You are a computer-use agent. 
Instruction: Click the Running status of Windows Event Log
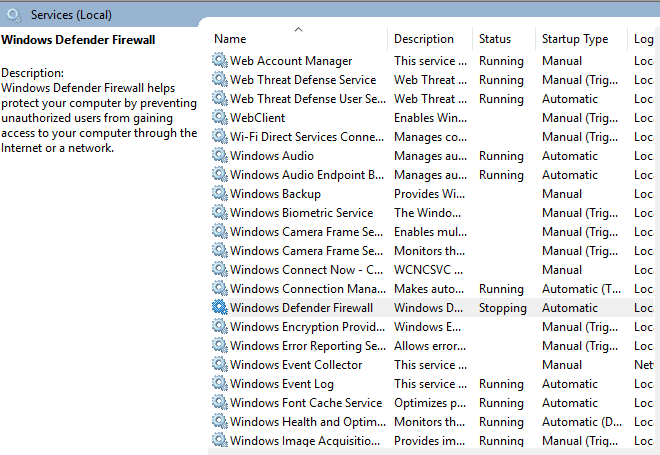[501, 384]
